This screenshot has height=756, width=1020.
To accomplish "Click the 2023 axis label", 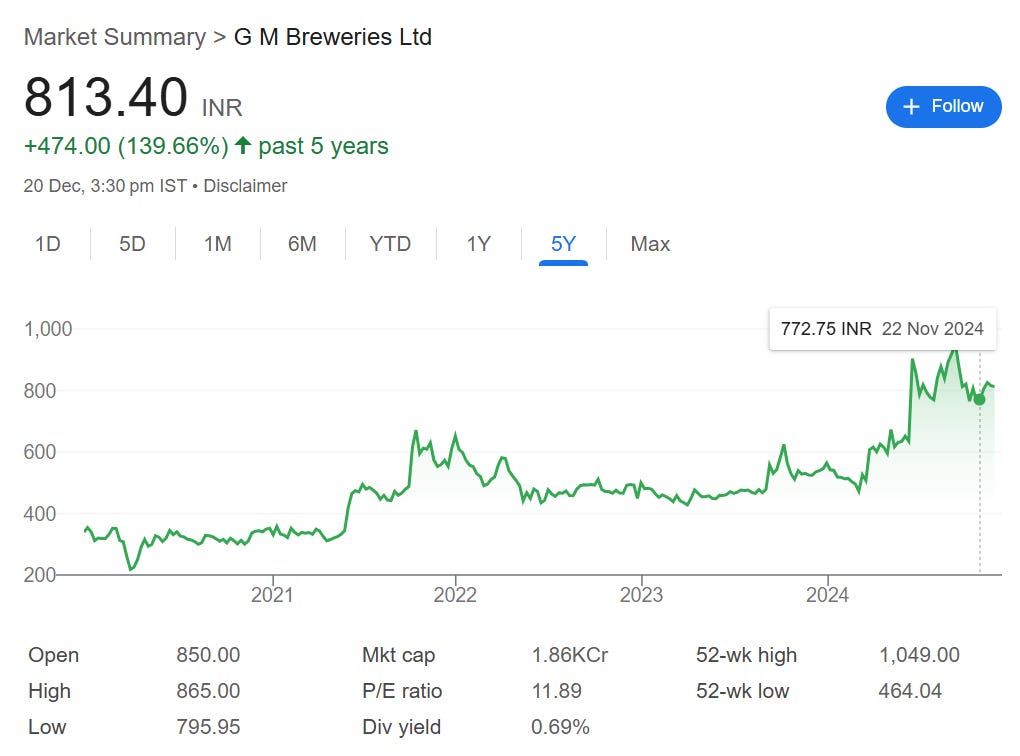I will point(641,595).
